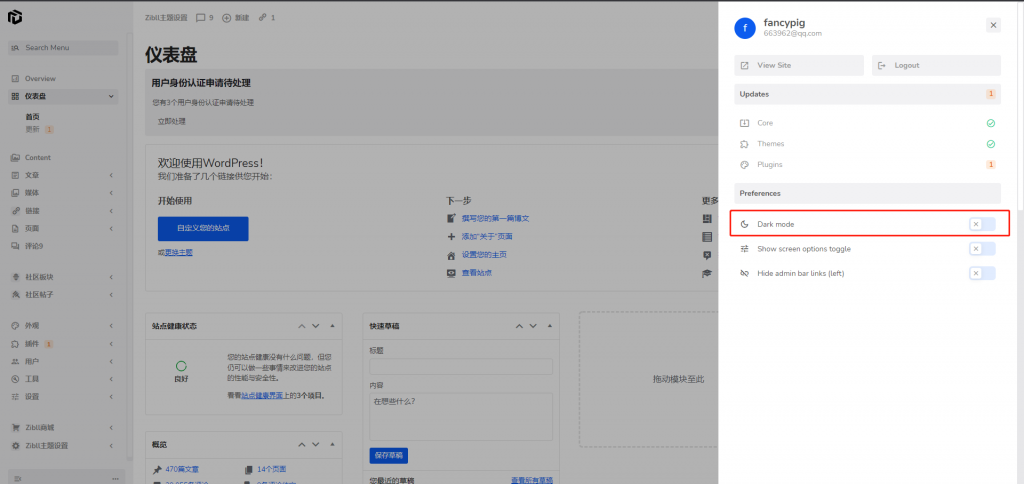Click the three-dots icon at sidebar bottom
This screenshot has width=1024, height=484.
point(116,479)
